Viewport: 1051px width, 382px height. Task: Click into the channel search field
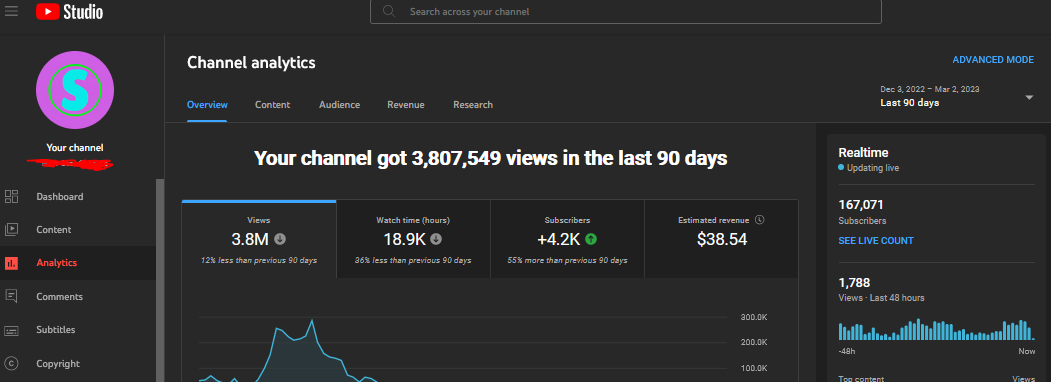pyautogui.click(x=625, y=11)
